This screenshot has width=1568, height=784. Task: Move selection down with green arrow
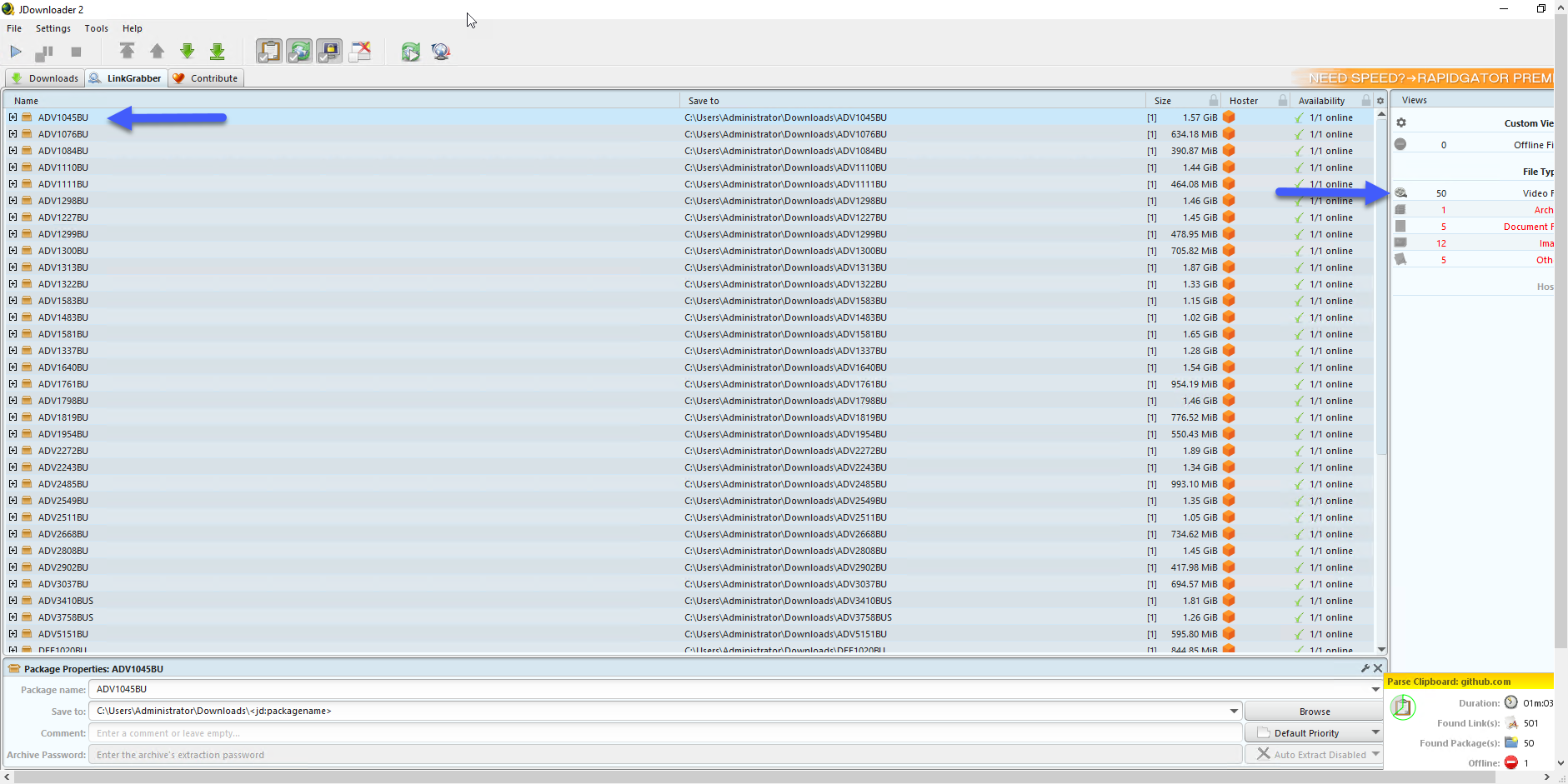click(188, 52)
